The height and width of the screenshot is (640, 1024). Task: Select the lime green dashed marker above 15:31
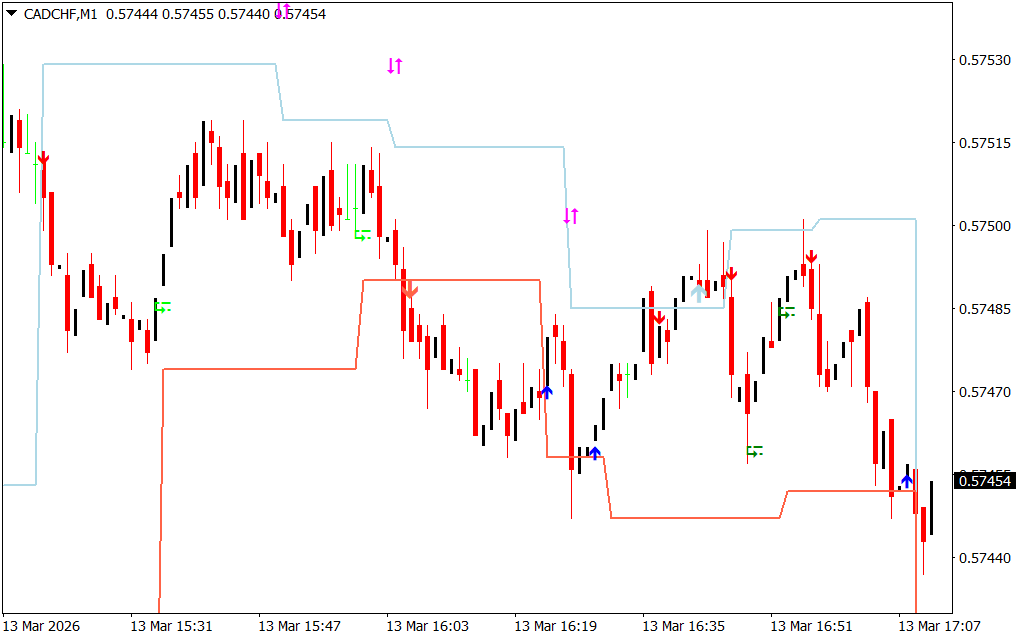click(x=163, y=306)
